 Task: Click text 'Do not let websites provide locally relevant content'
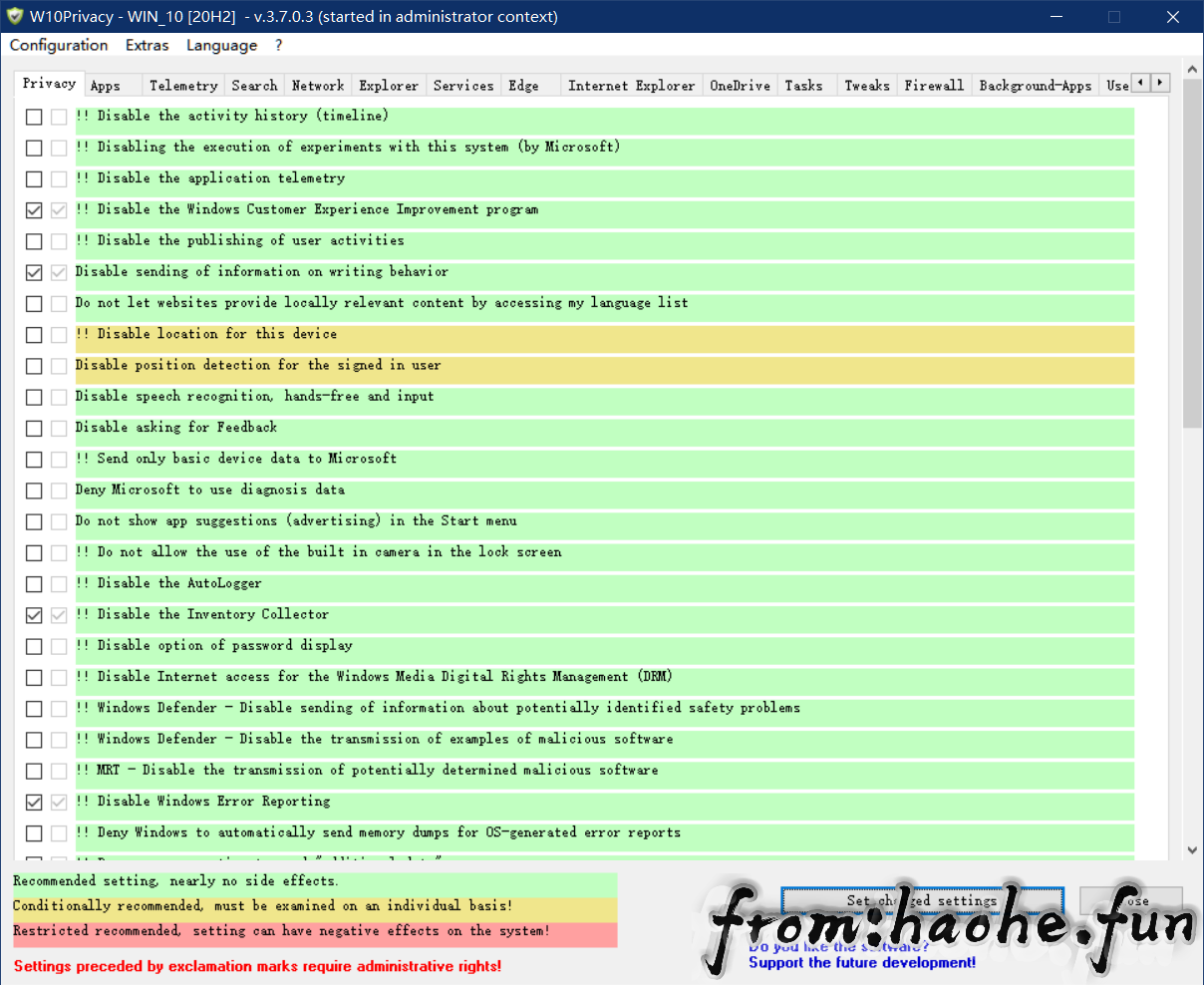pyautogui.click(x=382, y=302)
